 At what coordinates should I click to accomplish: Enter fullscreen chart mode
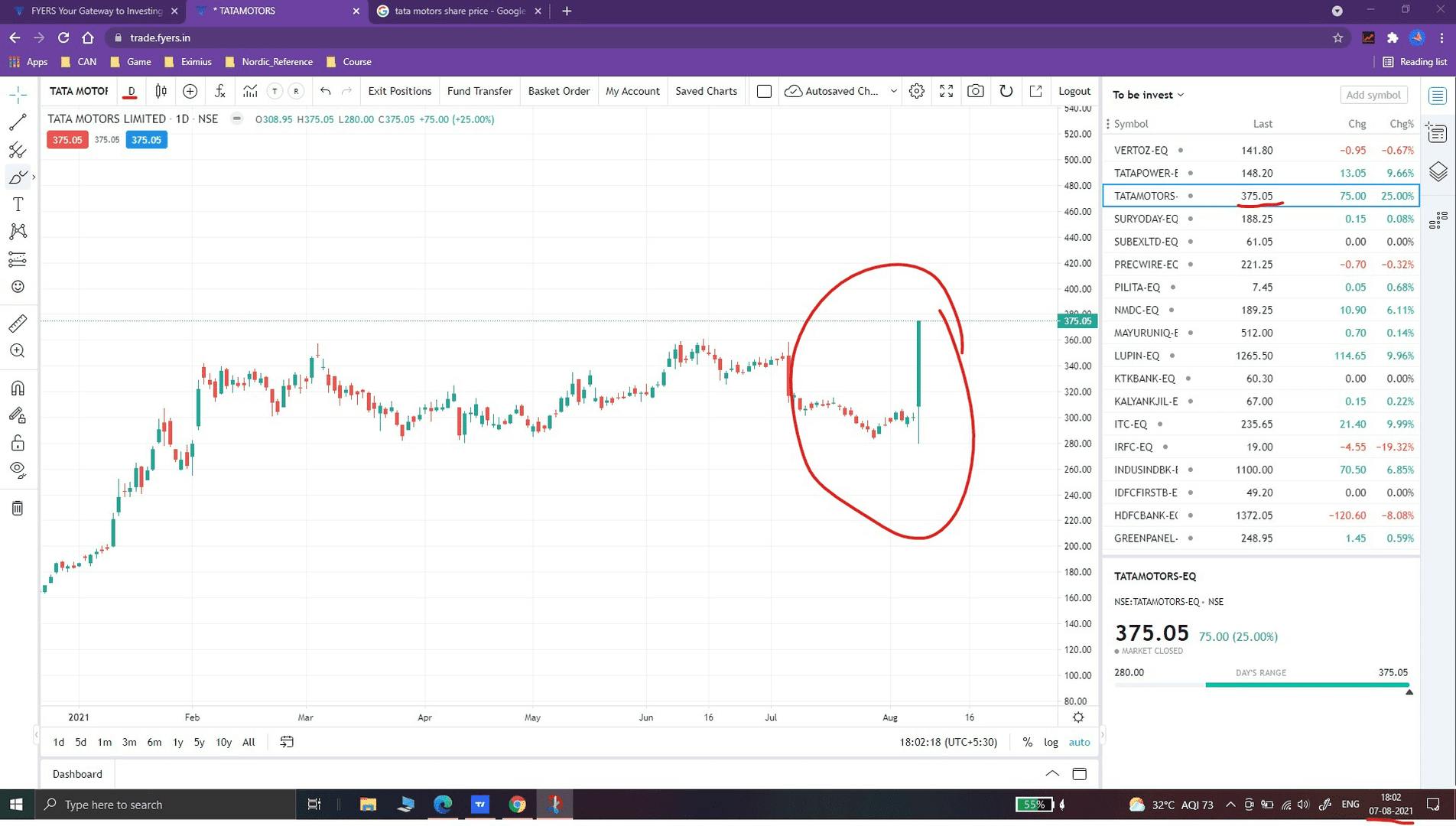pyautogui.click(x=946, y=91)
